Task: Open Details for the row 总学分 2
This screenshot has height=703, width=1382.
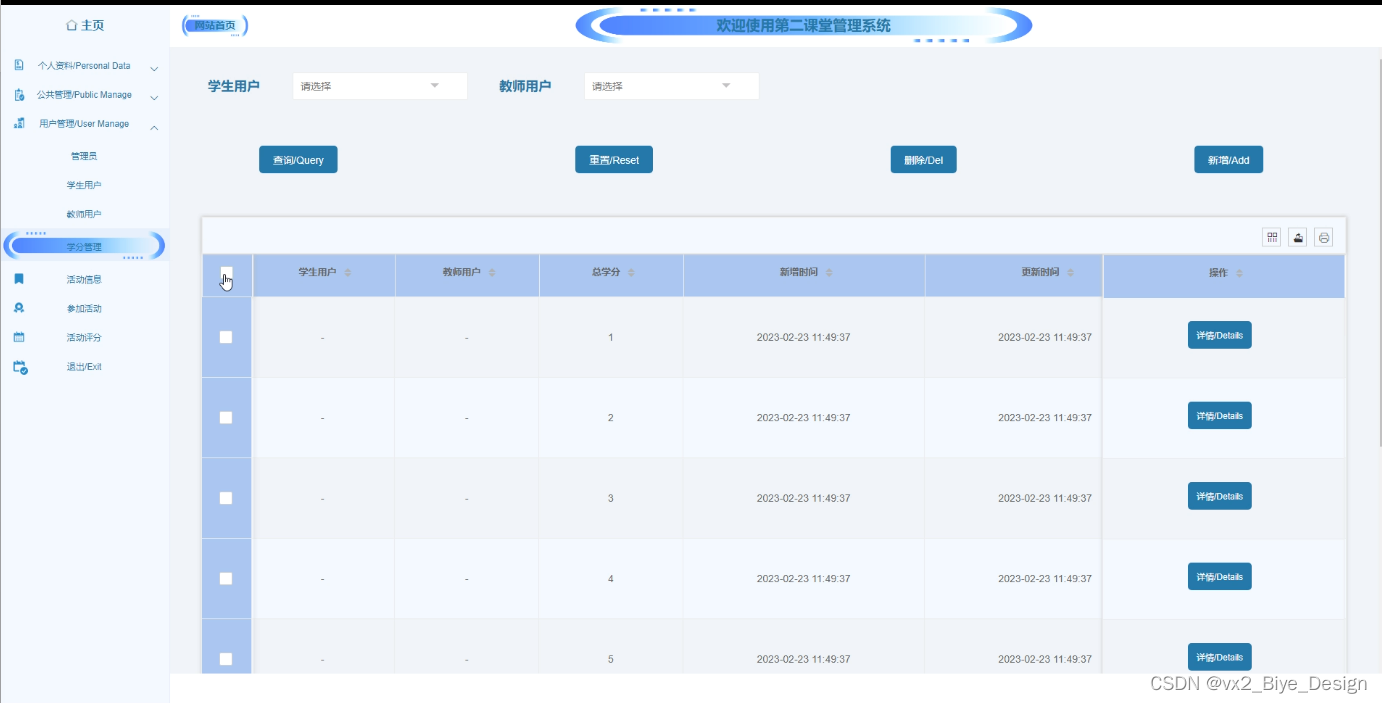Action: click(x=1219, y=416)
